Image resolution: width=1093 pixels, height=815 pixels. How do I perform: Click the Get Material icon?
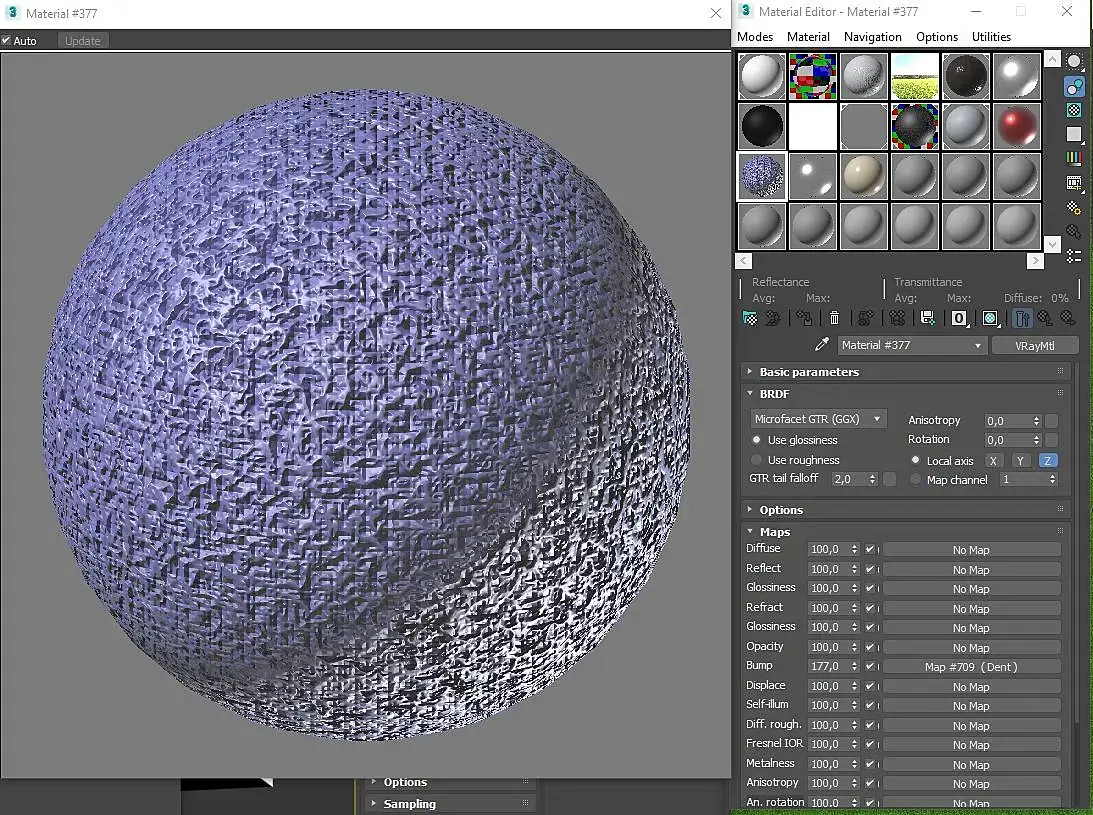tap(750, 319)
